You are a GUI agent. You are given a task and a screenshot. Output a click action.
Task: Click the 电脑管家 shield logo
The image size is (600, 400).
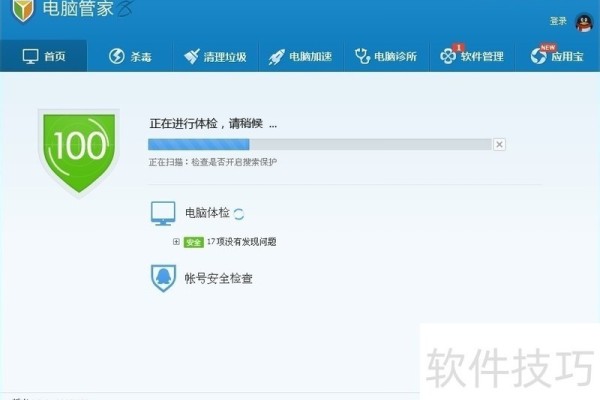pos(23,10)
